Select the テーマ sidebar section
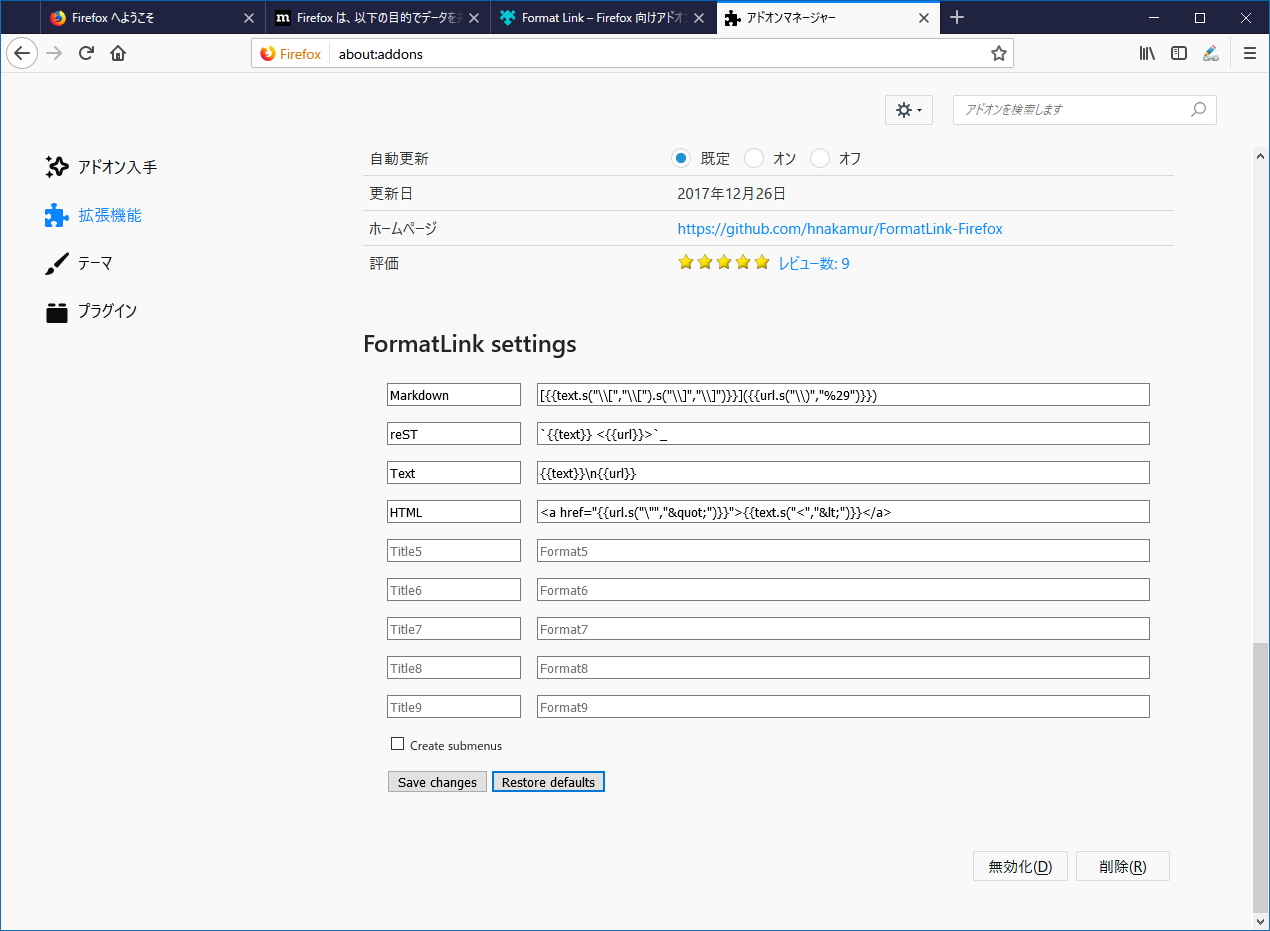This screenshot has width=1270, height=931. click(x=92, y=263)
